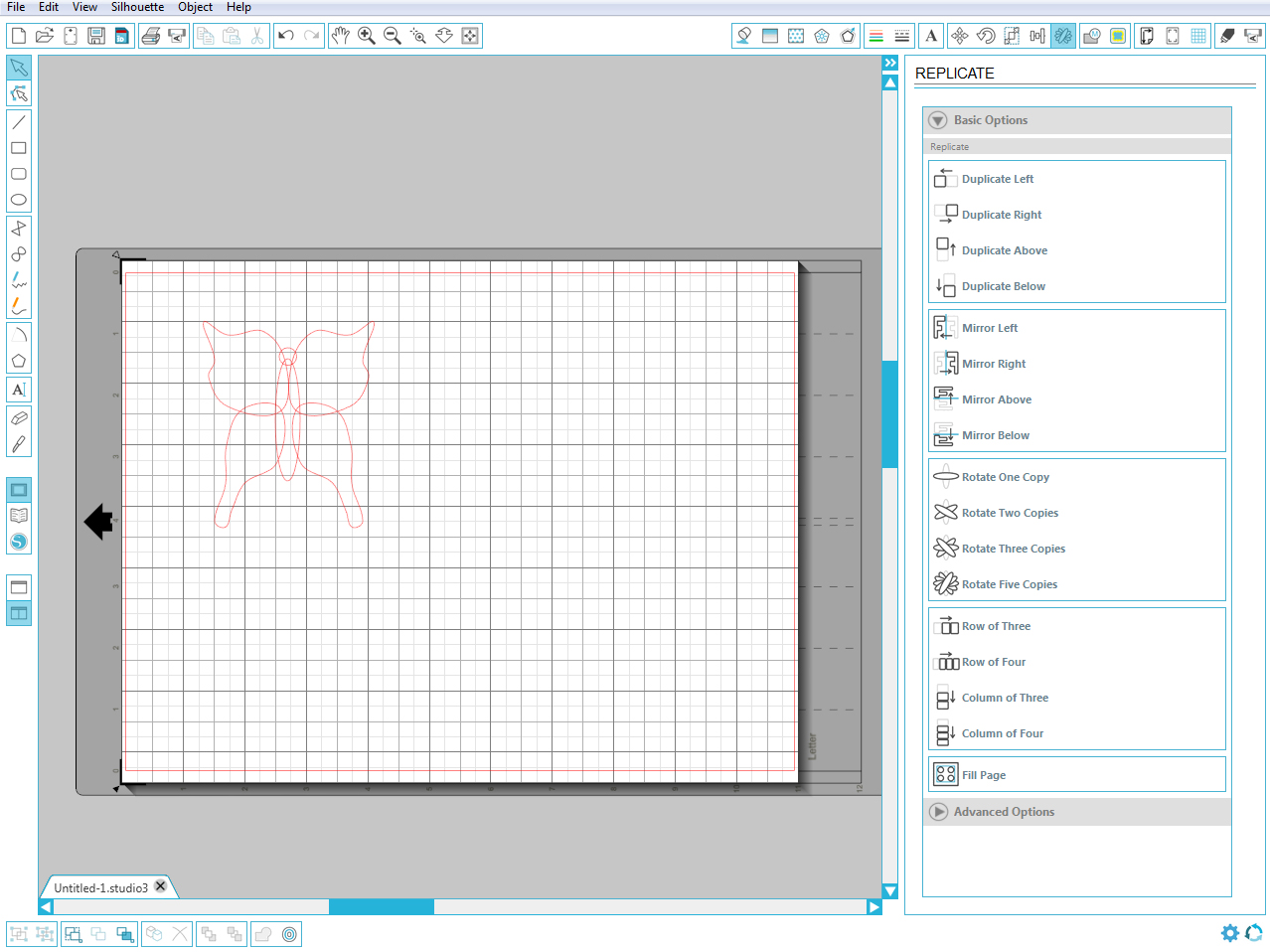Activate the Text tool
This screenshot has height=952, width=1270.
(19, 390)
